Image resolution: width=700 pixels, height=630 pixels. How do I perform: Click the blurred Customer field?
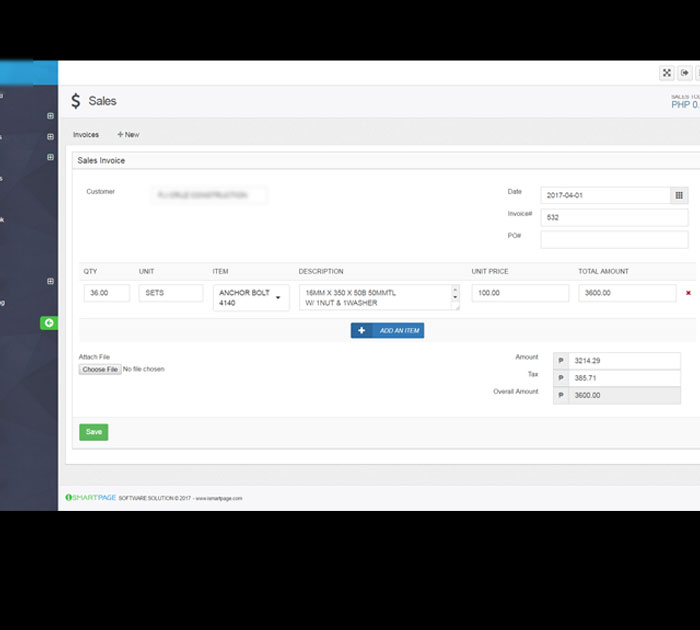point(209,195)
